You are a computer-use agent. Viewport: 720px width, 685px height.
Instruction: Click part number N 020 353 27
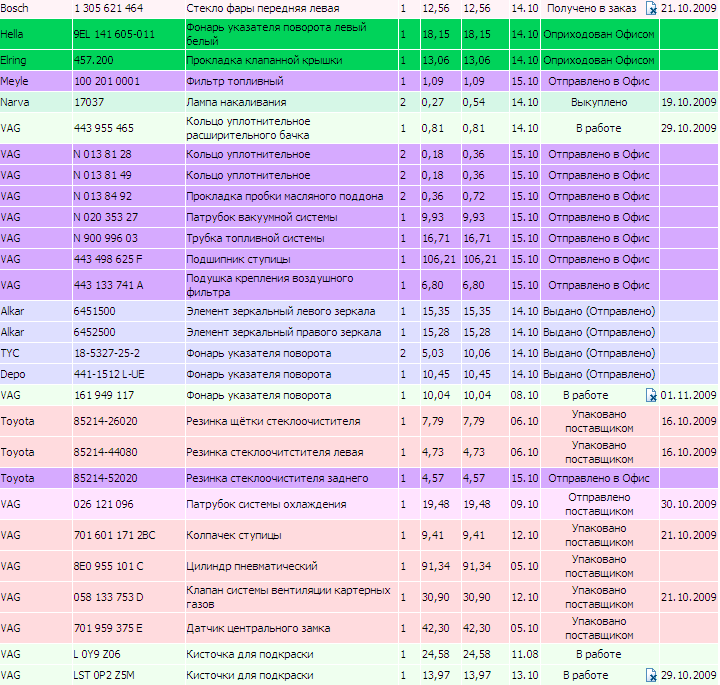pyautogui.click(x=106, y=217)
